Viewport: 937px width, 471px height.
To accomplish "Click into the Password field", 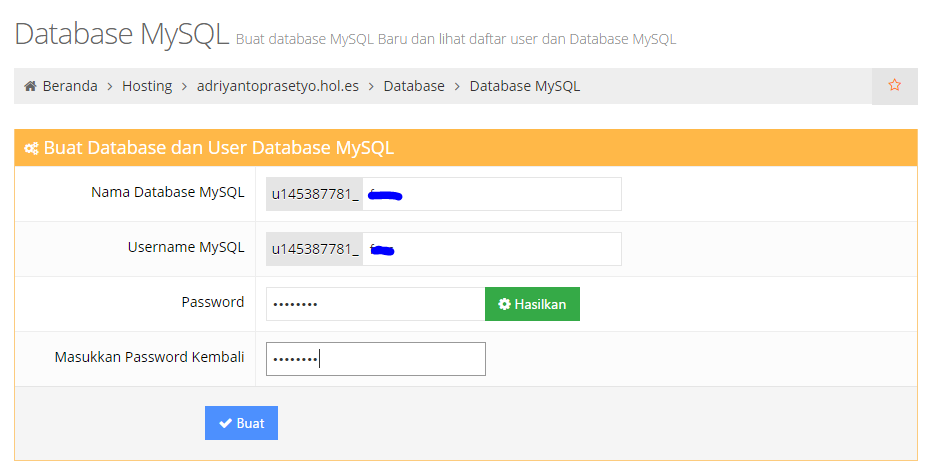I will 375,304.
